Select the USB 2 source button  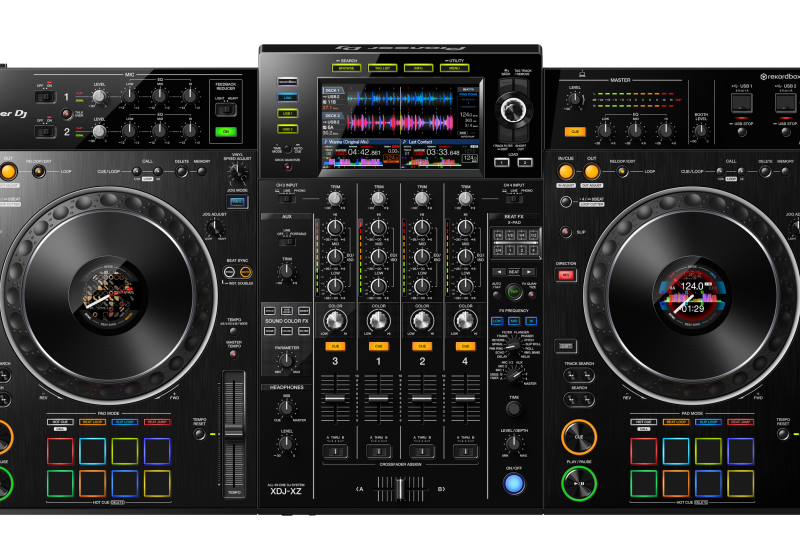tap(288, 129)
